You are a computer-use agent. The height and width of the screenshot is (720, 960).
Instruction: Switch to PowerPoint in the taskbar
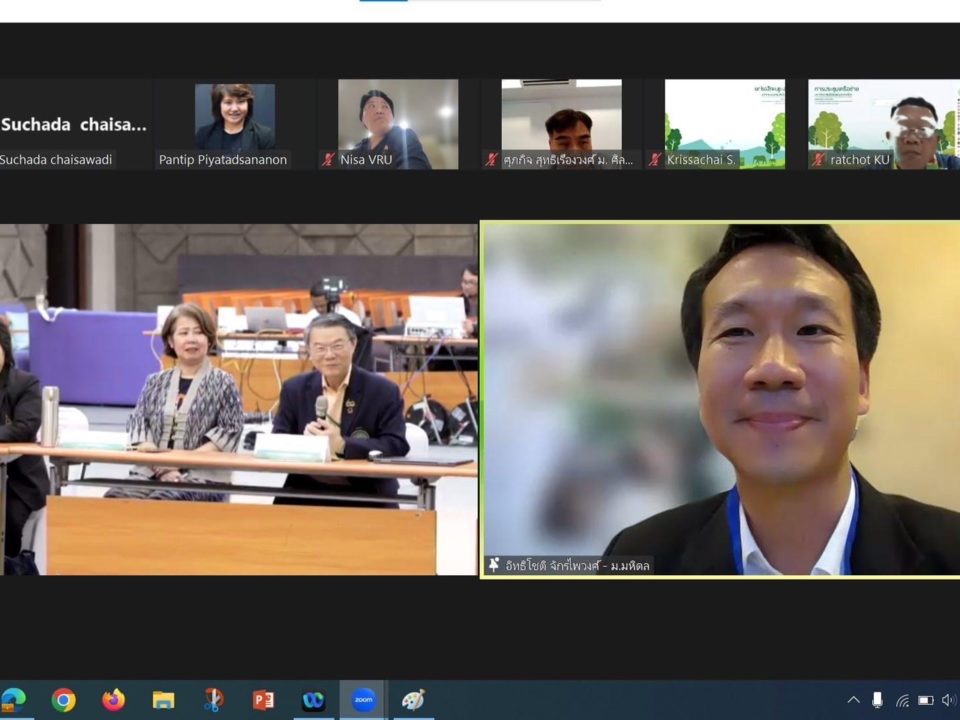[x=263, y=700]
